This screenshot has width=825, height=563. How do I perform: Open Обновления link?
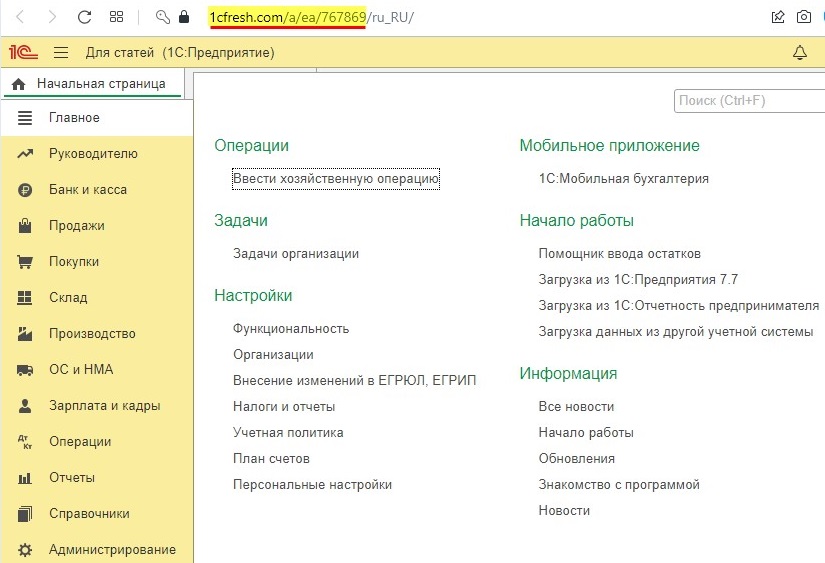[577, 459]
